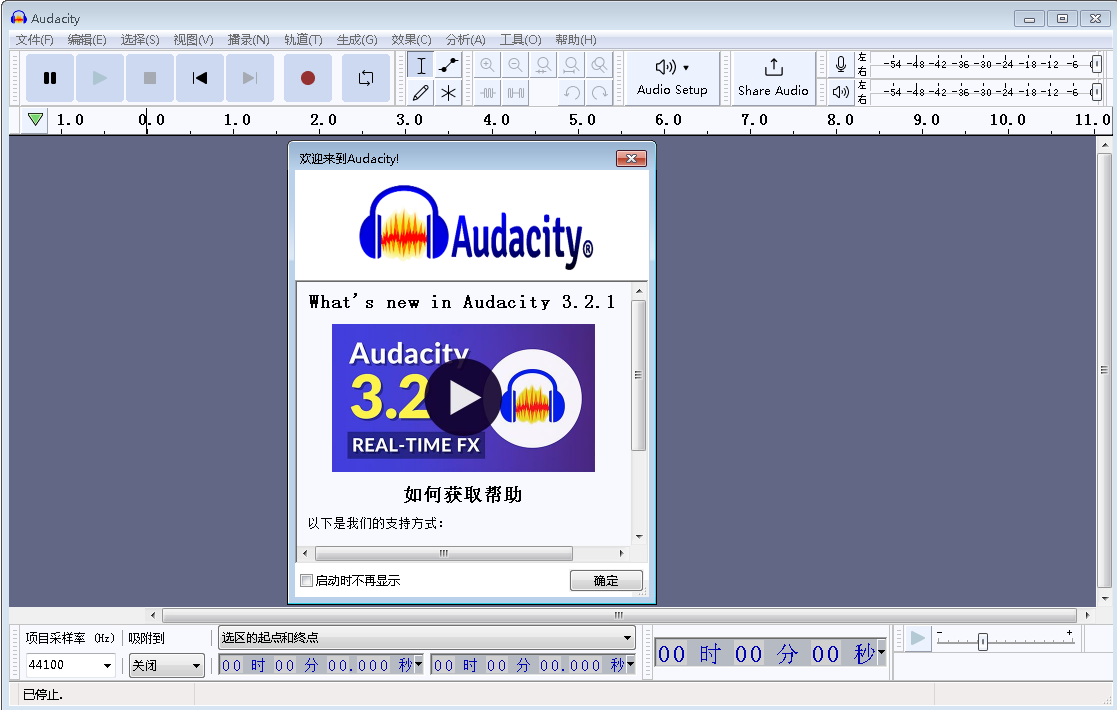Image resolution: width=1117 pixels, height=710 pixels.
Task: Click the main window vertical scrollbar
Action: coord(1105,370)
